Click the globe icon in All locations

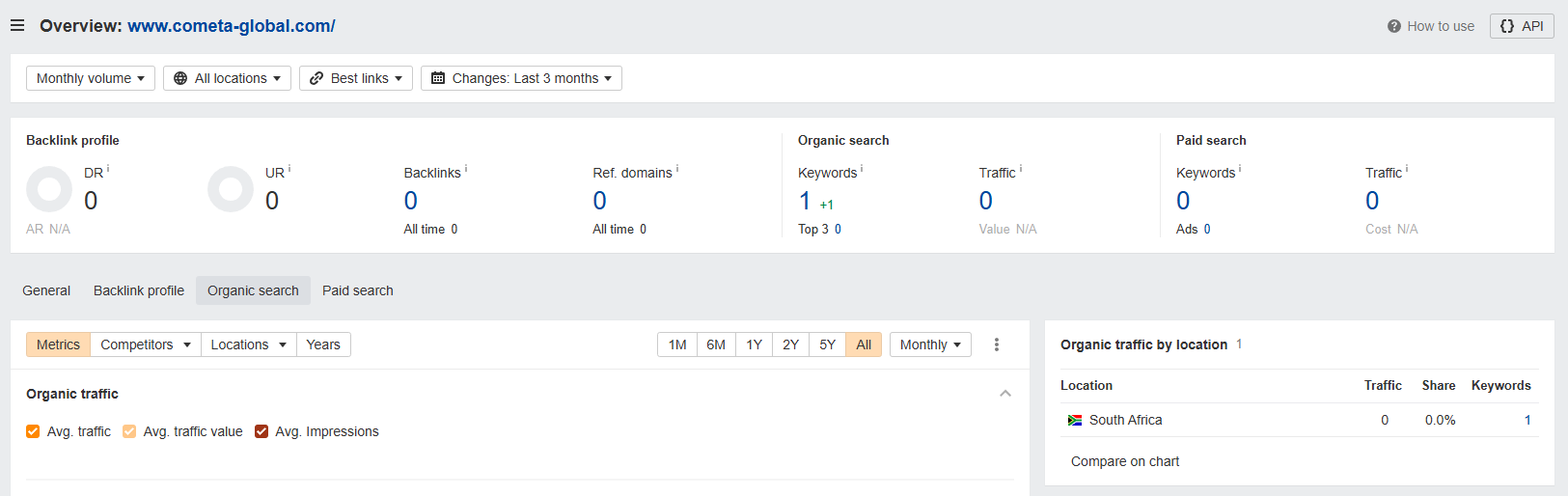180,78
